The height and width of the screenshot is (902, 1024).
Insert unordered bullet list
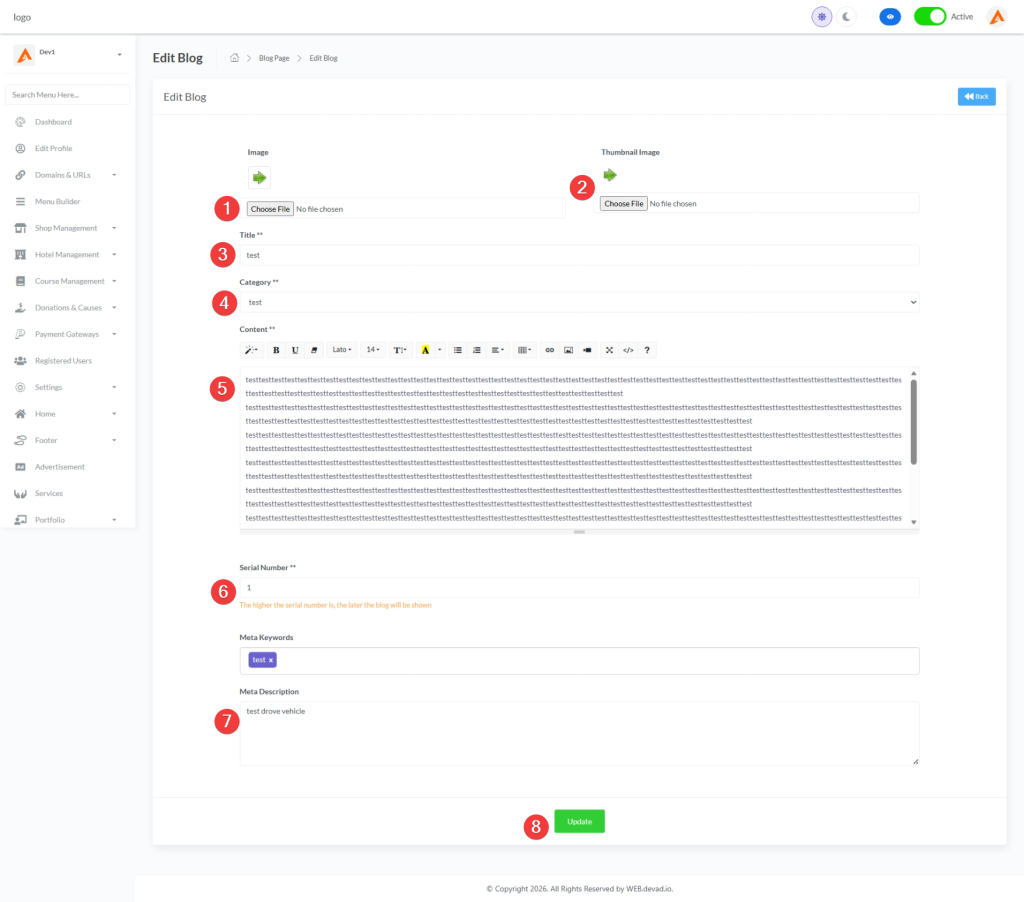click(x=458, y=350)
